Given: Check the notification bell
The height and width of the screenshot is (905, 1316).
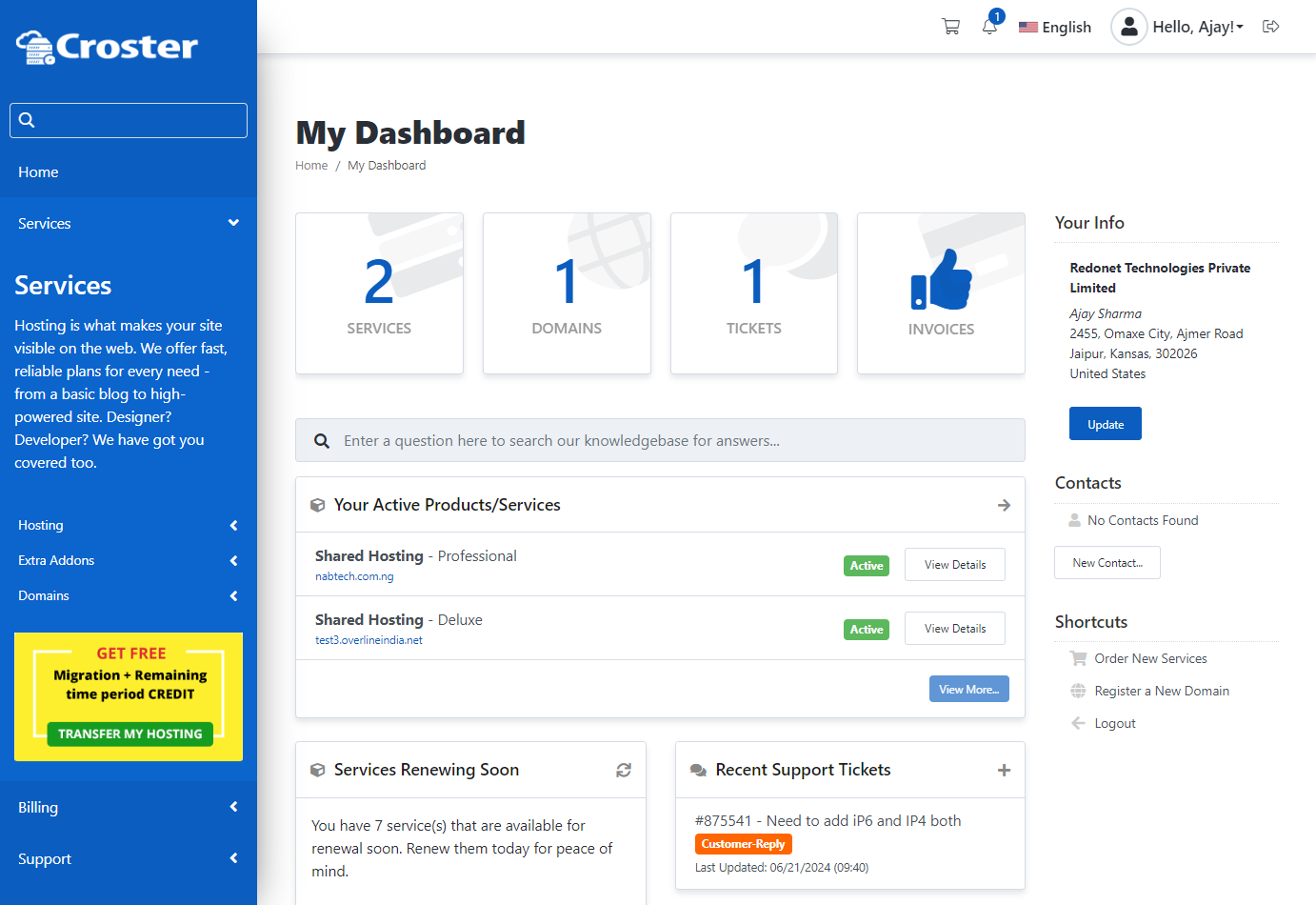Looking at the screenshot, I should [x=989, y=27].
